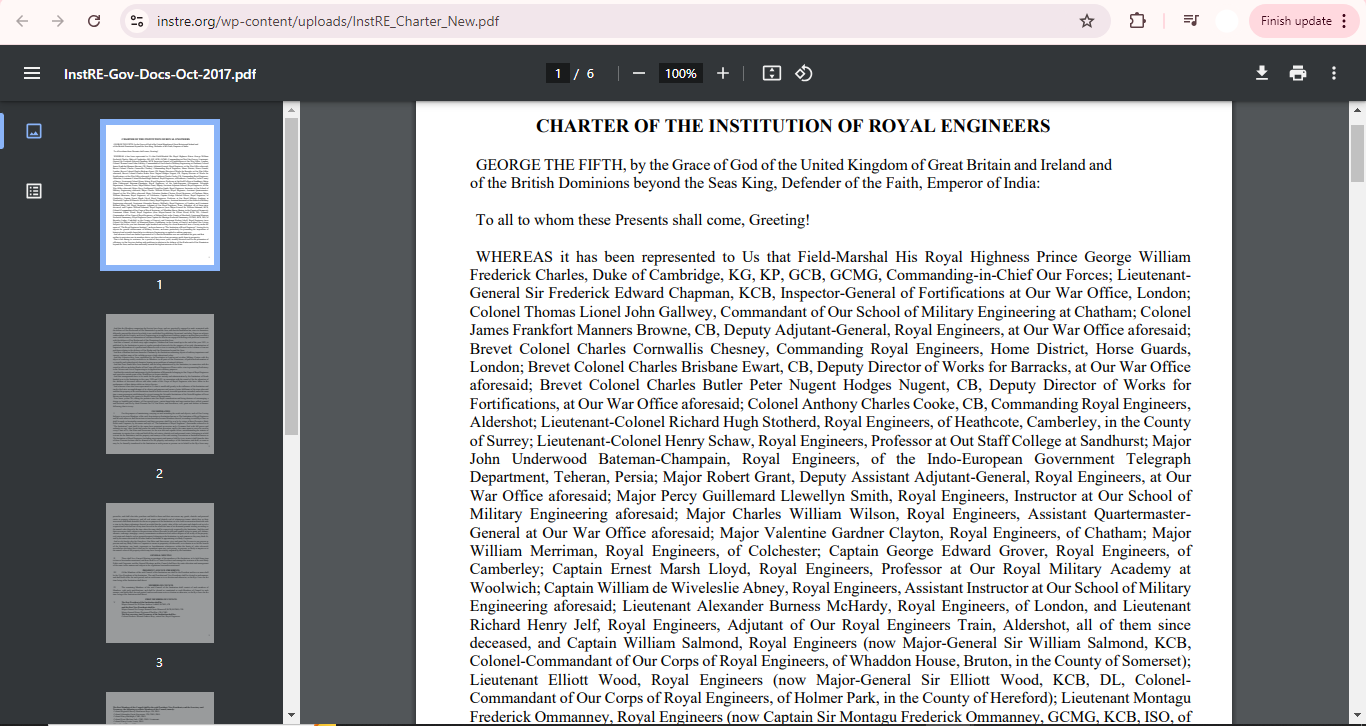The height and width of the screenshot is (726, 1366).
Task: Click the total page count 6
Action: pyautogui.click(x=590, y=74)
